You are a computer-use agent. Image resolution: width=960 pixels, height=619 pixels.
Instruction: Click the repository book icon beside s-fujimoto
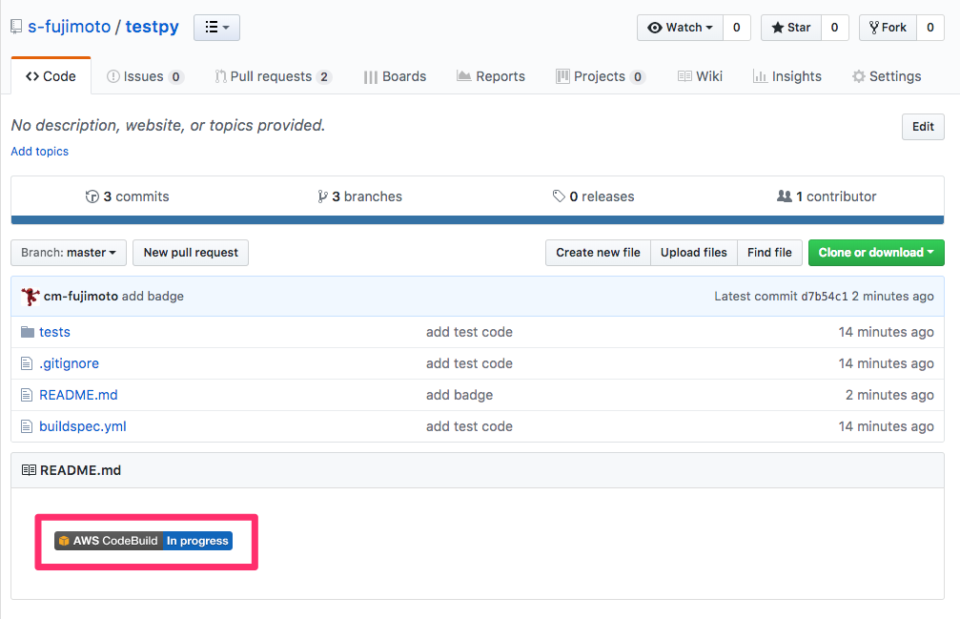coord(16,26)
